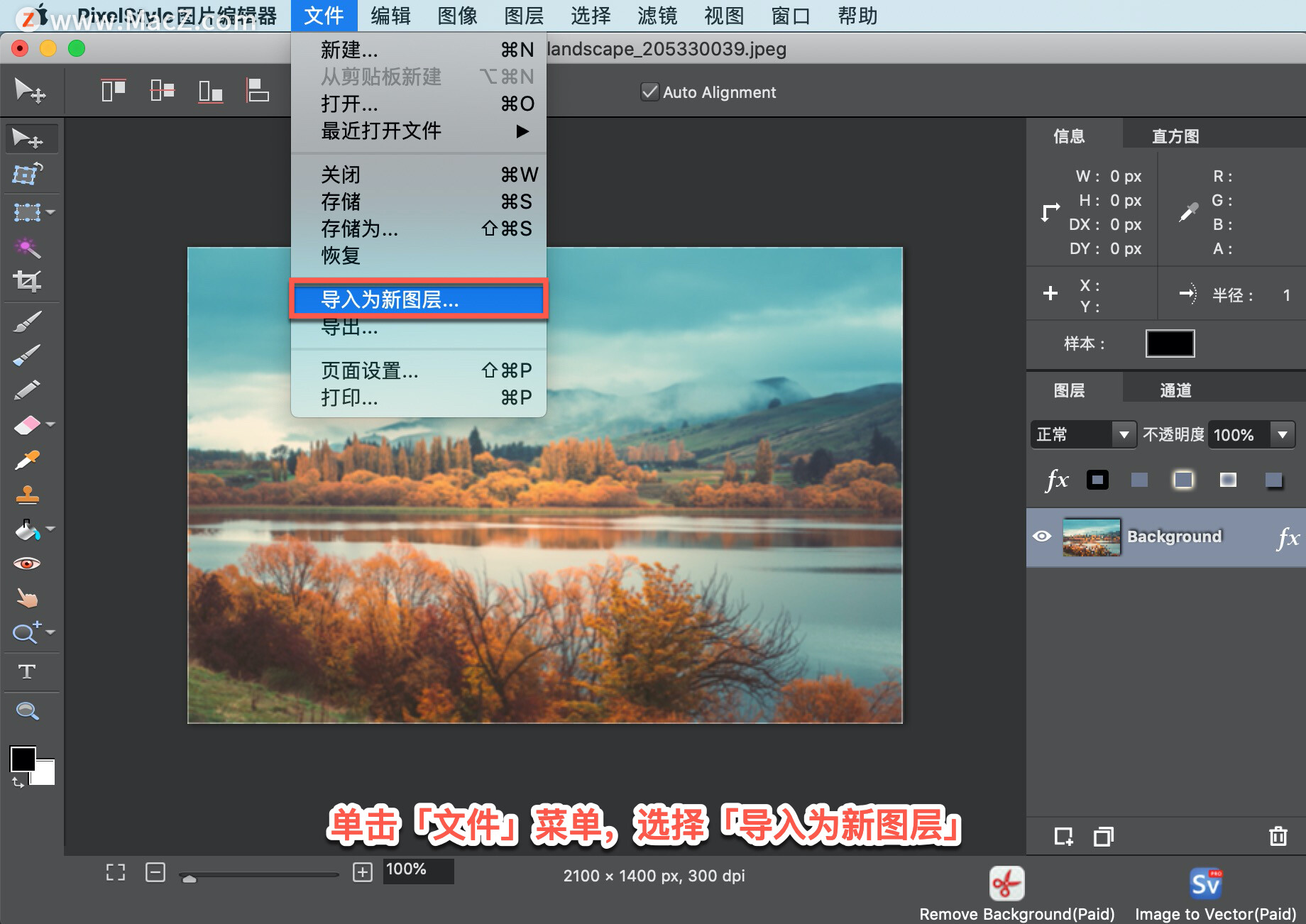The width and height of the screenshot is (1306, 924).
Task: Open the 滤镜 menu
Action: pyautogui.click(x=657, y=16)
